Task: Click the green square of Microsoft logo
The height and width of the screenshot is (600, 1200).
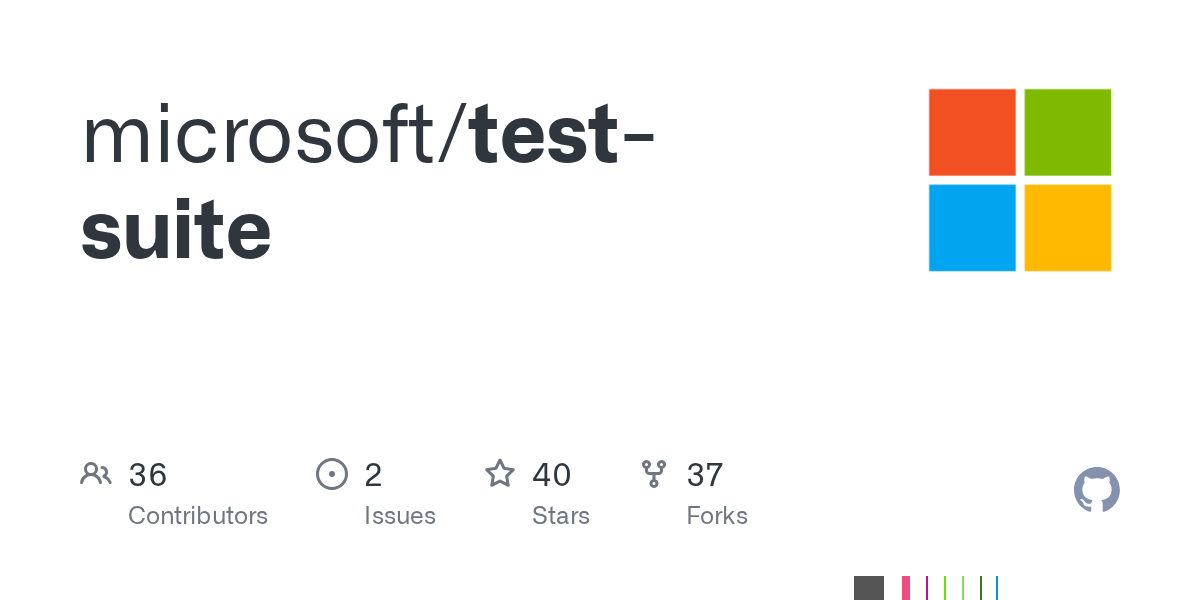Action: pyautogui.click(x=1068, y=132)
